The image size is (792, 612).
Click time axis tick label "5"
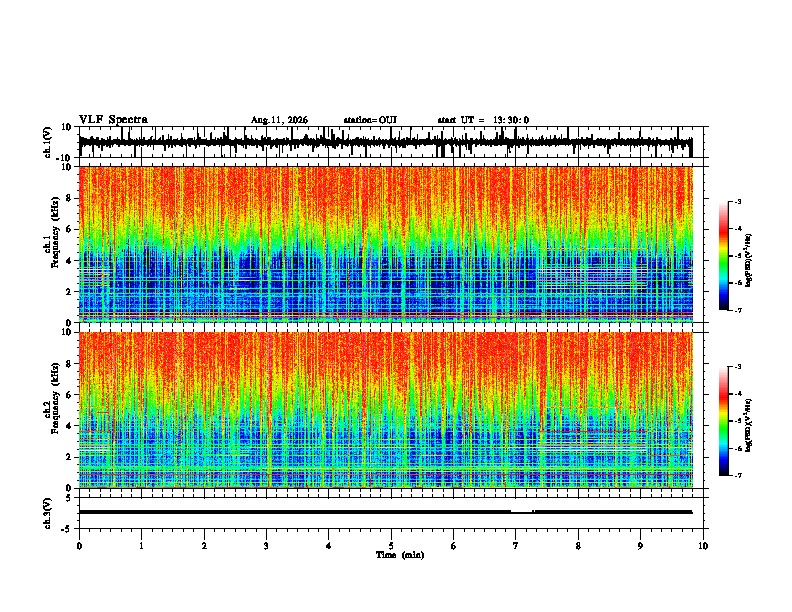[391, 546]
